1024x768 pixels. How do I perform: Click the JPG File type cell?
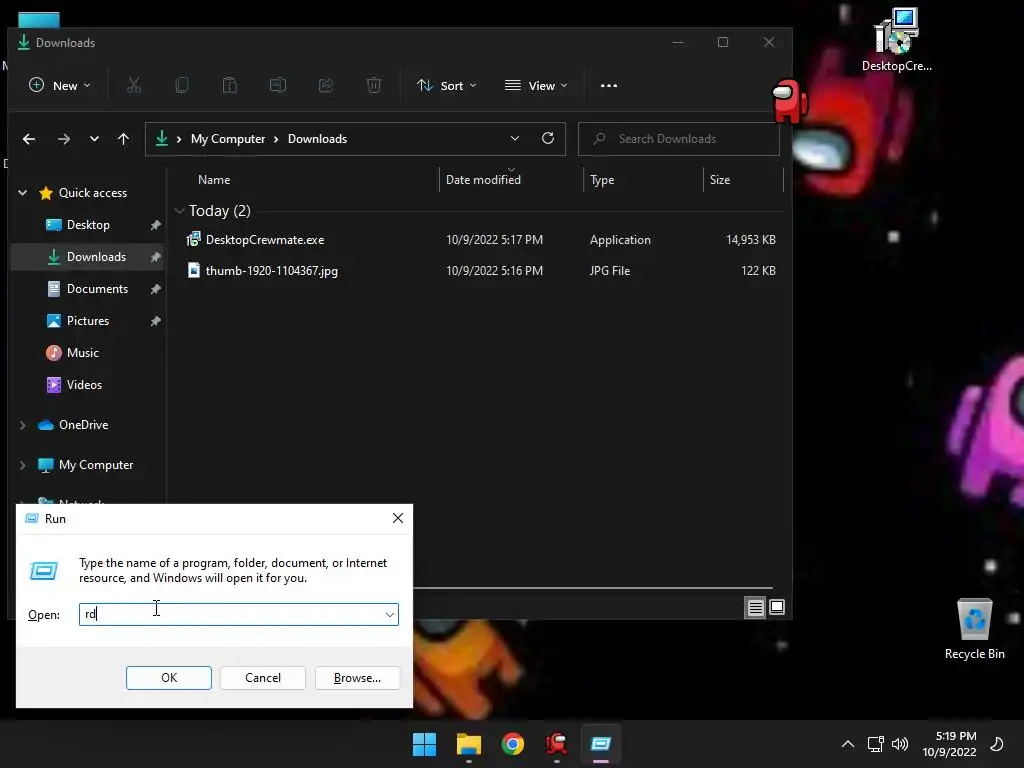(x=610, y=270)
